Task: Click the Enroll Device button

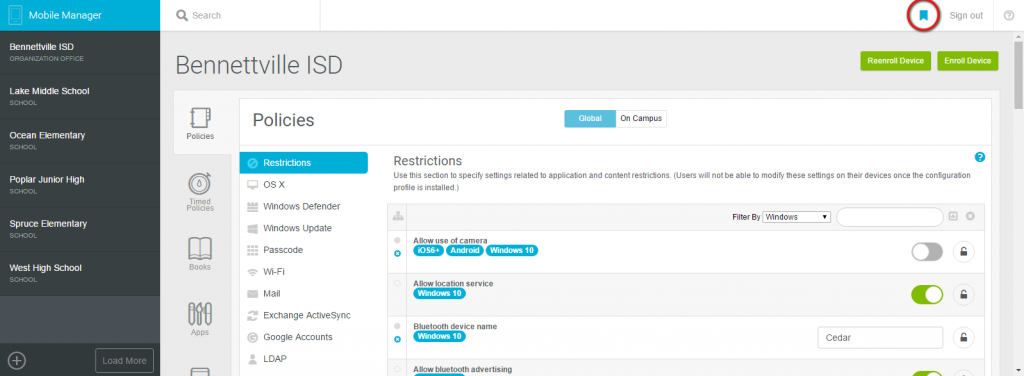Action: tap(968, 61)
